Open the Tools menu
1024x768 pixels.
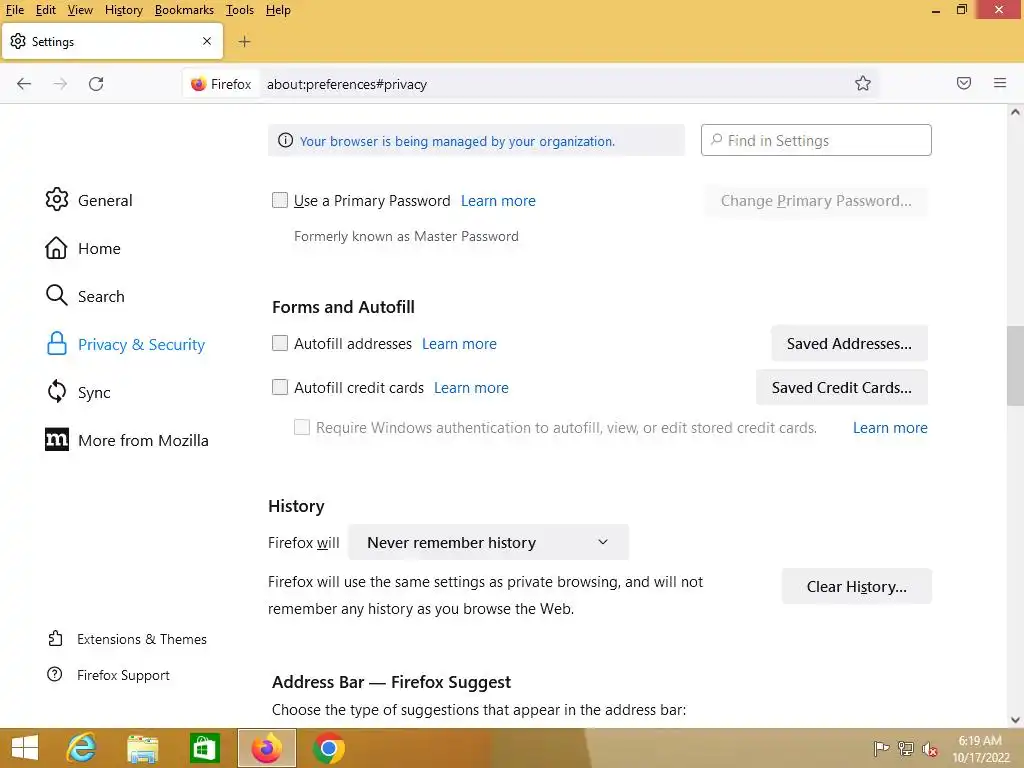click(x=240, y=10)
